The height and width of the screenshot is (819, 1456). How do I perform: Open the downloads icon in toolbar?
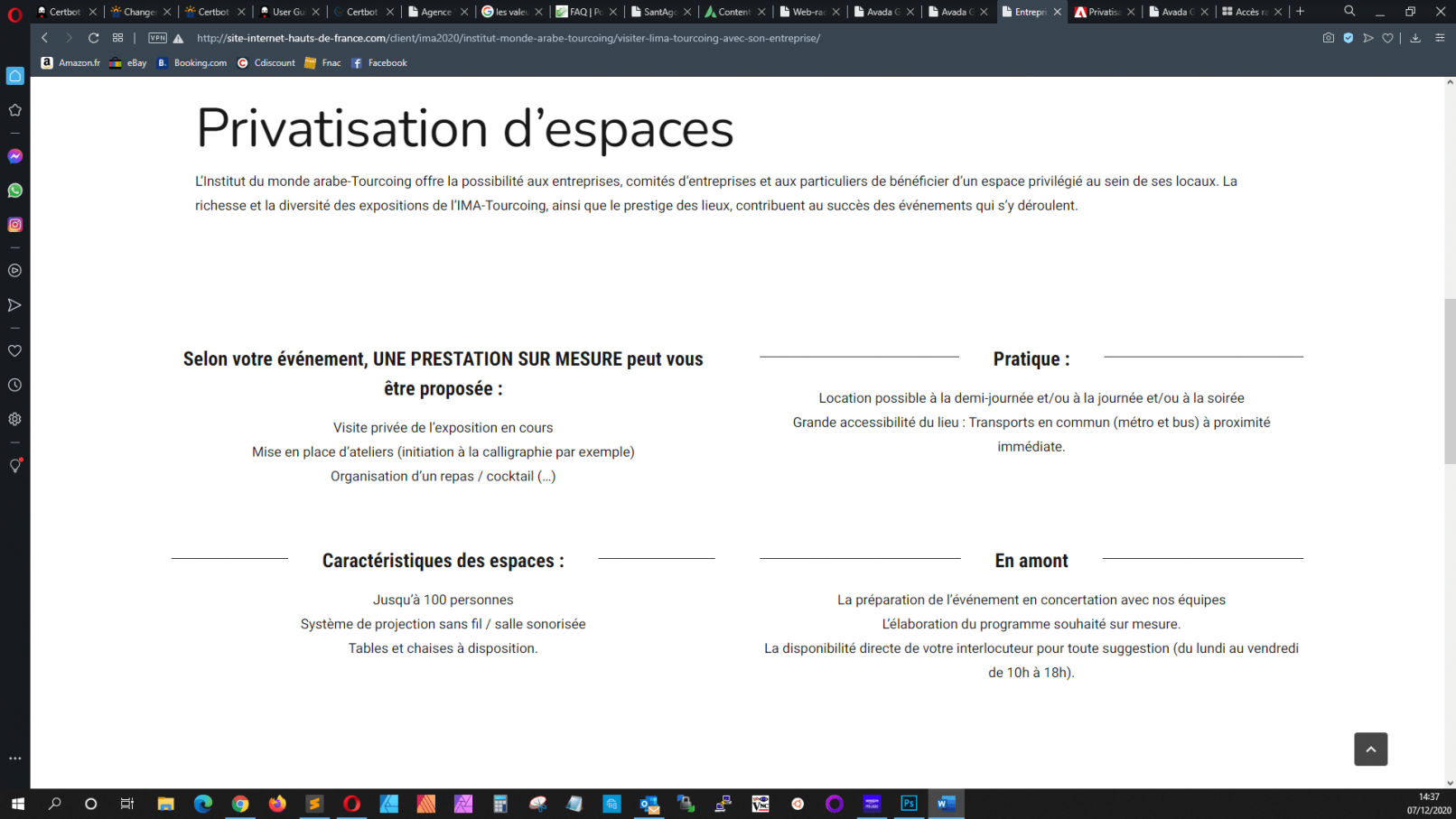pyautogui.click(x=1415, y=38)
